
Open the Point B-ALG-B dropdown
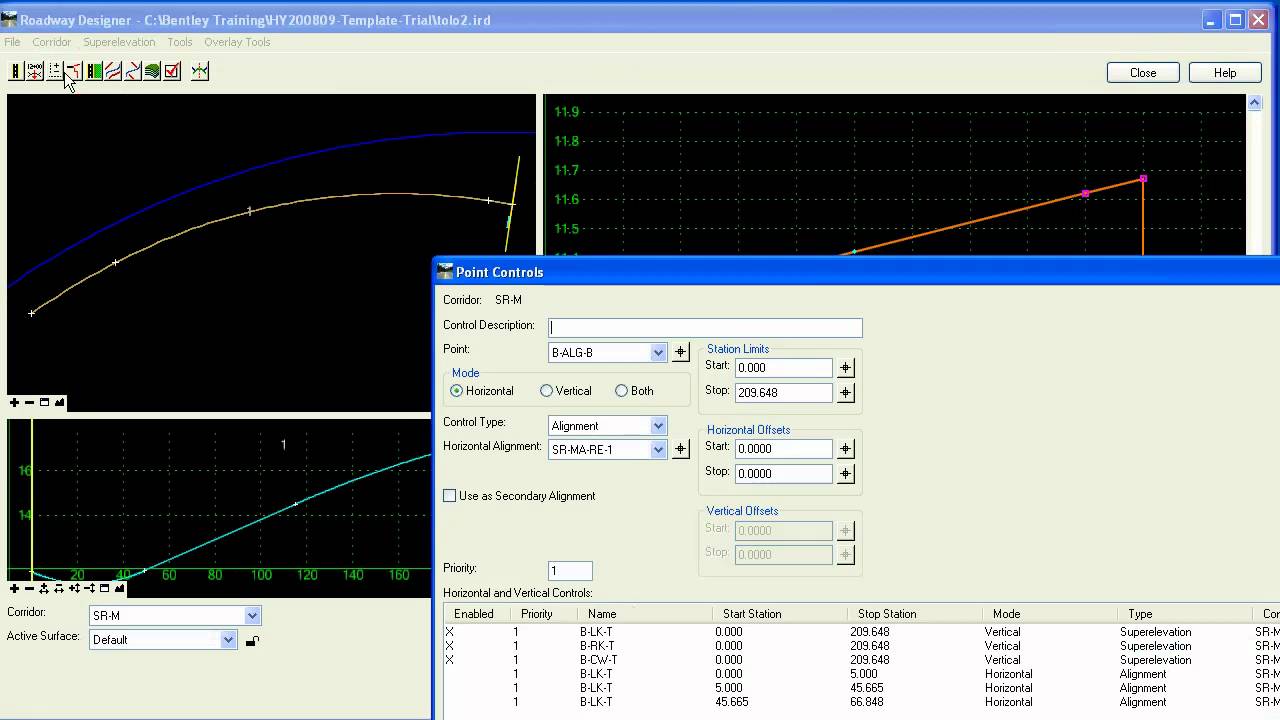pyautogui.click(x=658, y=352)
